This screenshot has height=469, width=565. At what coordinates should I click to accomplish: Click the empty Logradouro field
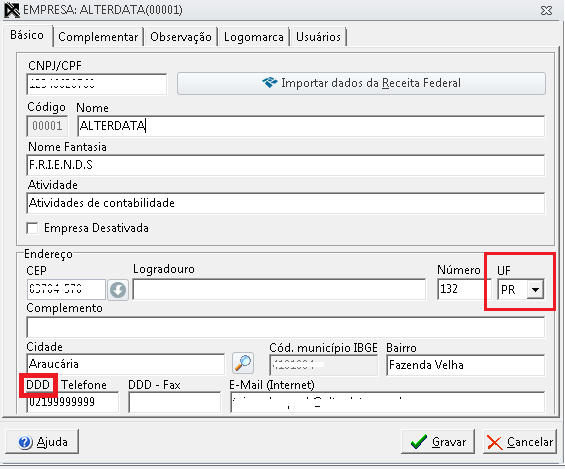point(279,289)
